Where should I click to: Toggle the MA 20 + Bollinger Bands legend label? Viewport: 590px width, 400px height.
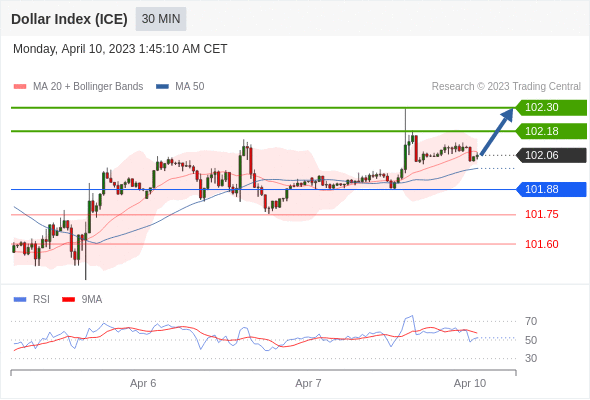88,87
